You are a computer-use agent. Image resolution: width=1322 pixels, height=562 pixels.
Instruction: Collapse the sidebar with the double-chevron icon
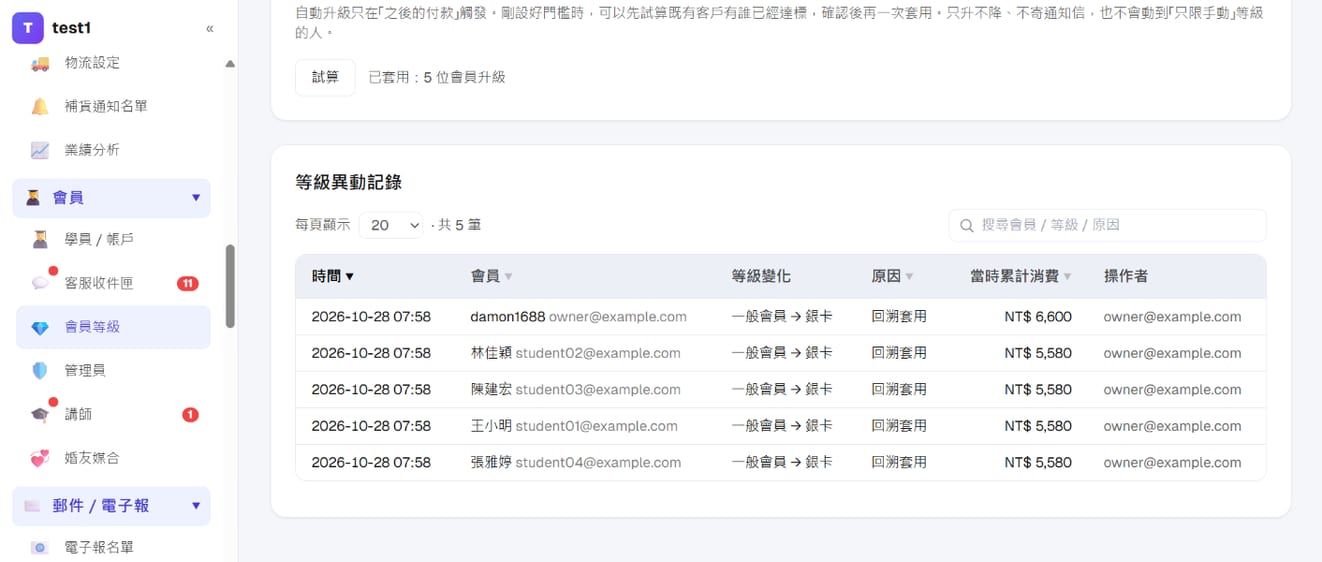click(209, 28)
